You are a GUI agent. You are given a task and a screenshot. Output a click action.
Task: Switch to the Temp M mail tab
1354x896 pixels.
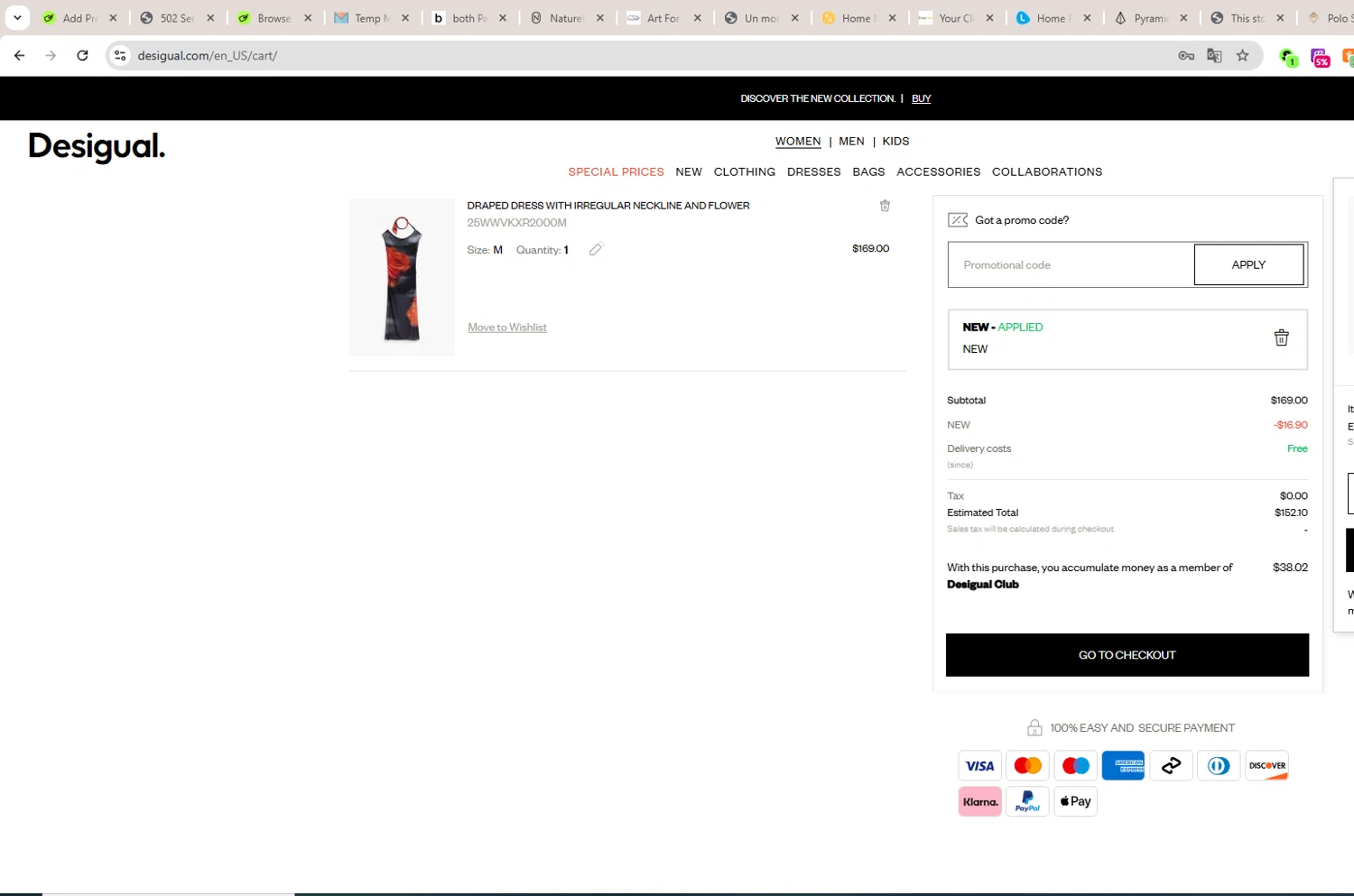point(371,18)
